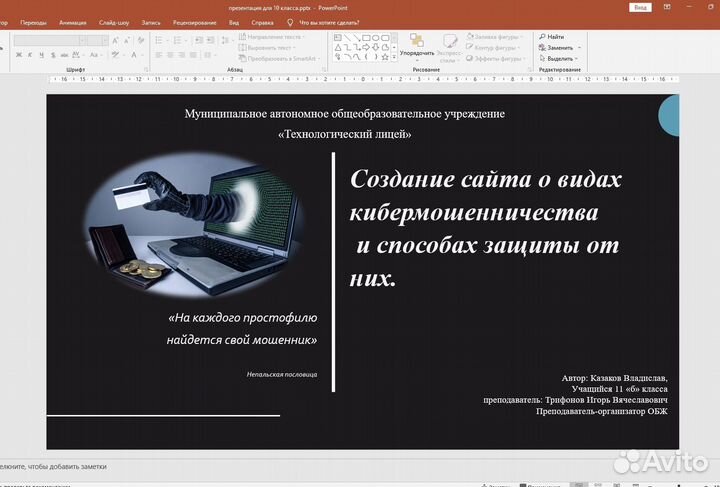Image resolution: width=720 pixels, height=487 pixels.
Task: Click the increase font size icon
Action: [115, 40]
